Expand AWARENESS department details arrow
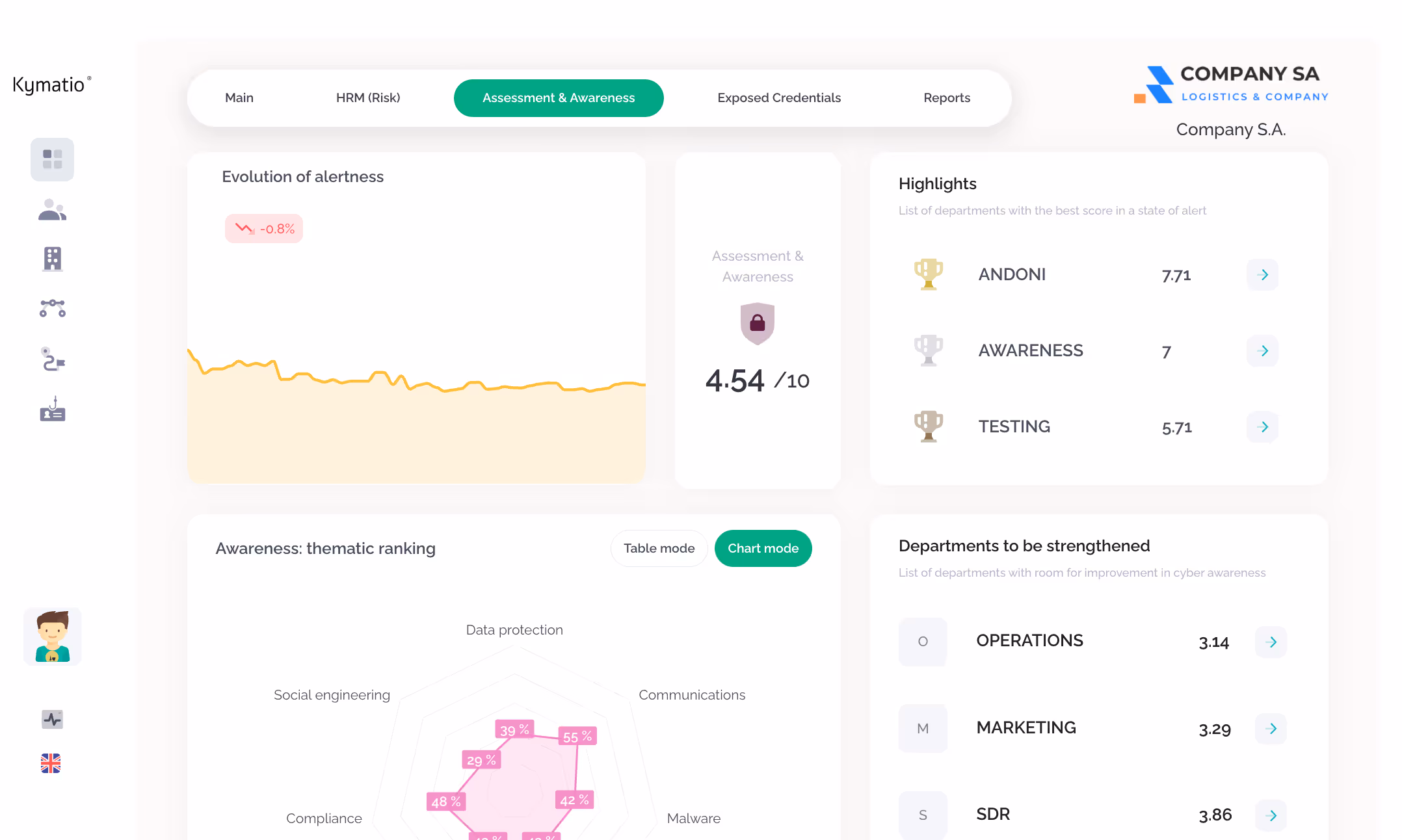Image resolution: width=1402 pixels, height=840 pixels. point(1262,350)
